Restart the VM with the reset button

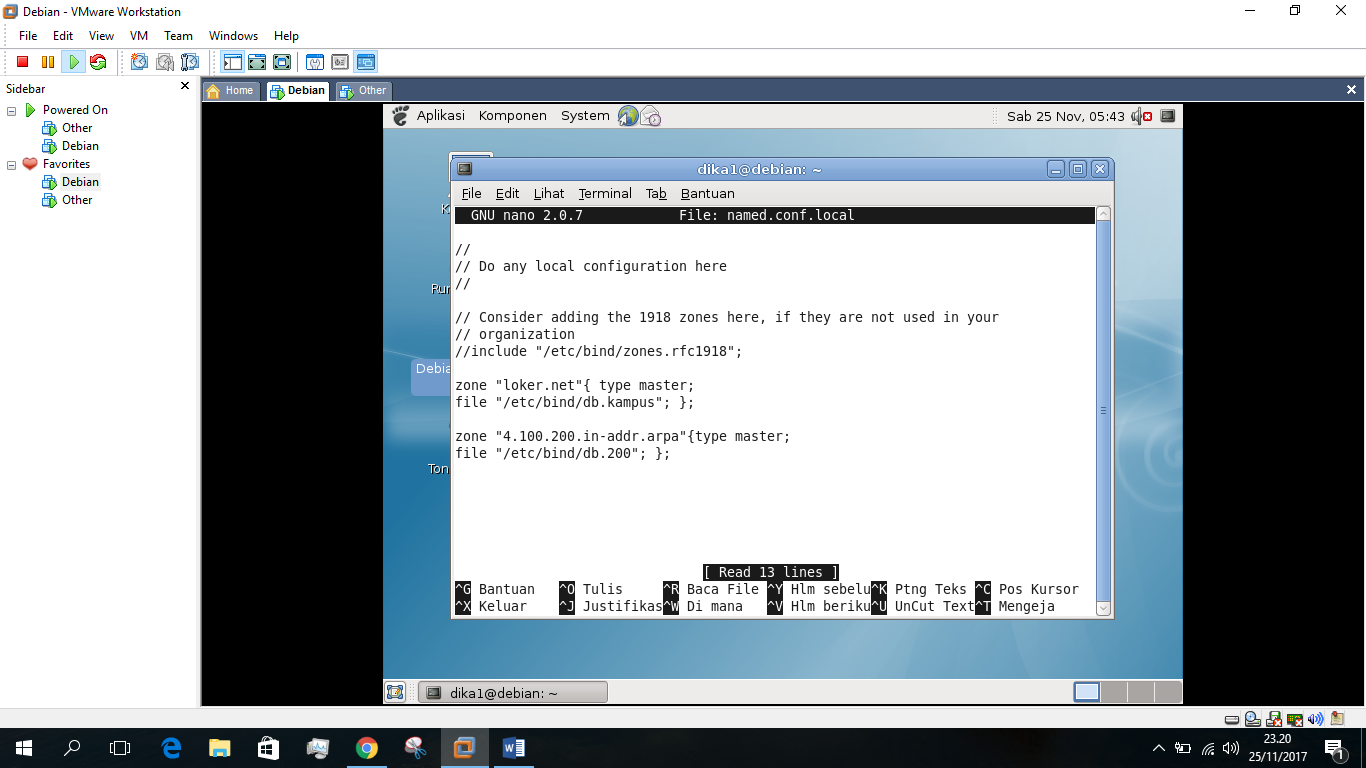97,61
